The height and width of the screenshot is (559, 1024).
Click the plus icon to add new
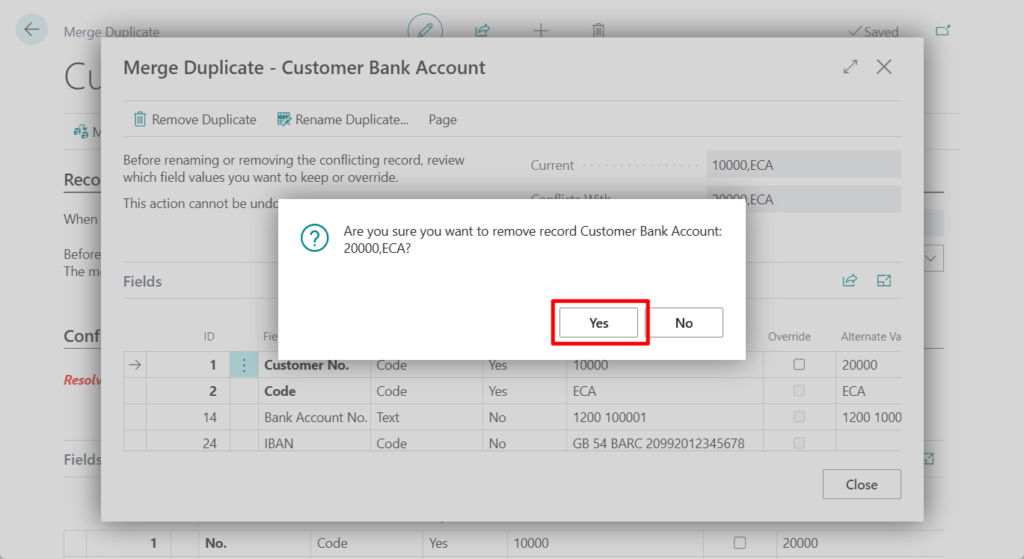(x=540, y=30)
